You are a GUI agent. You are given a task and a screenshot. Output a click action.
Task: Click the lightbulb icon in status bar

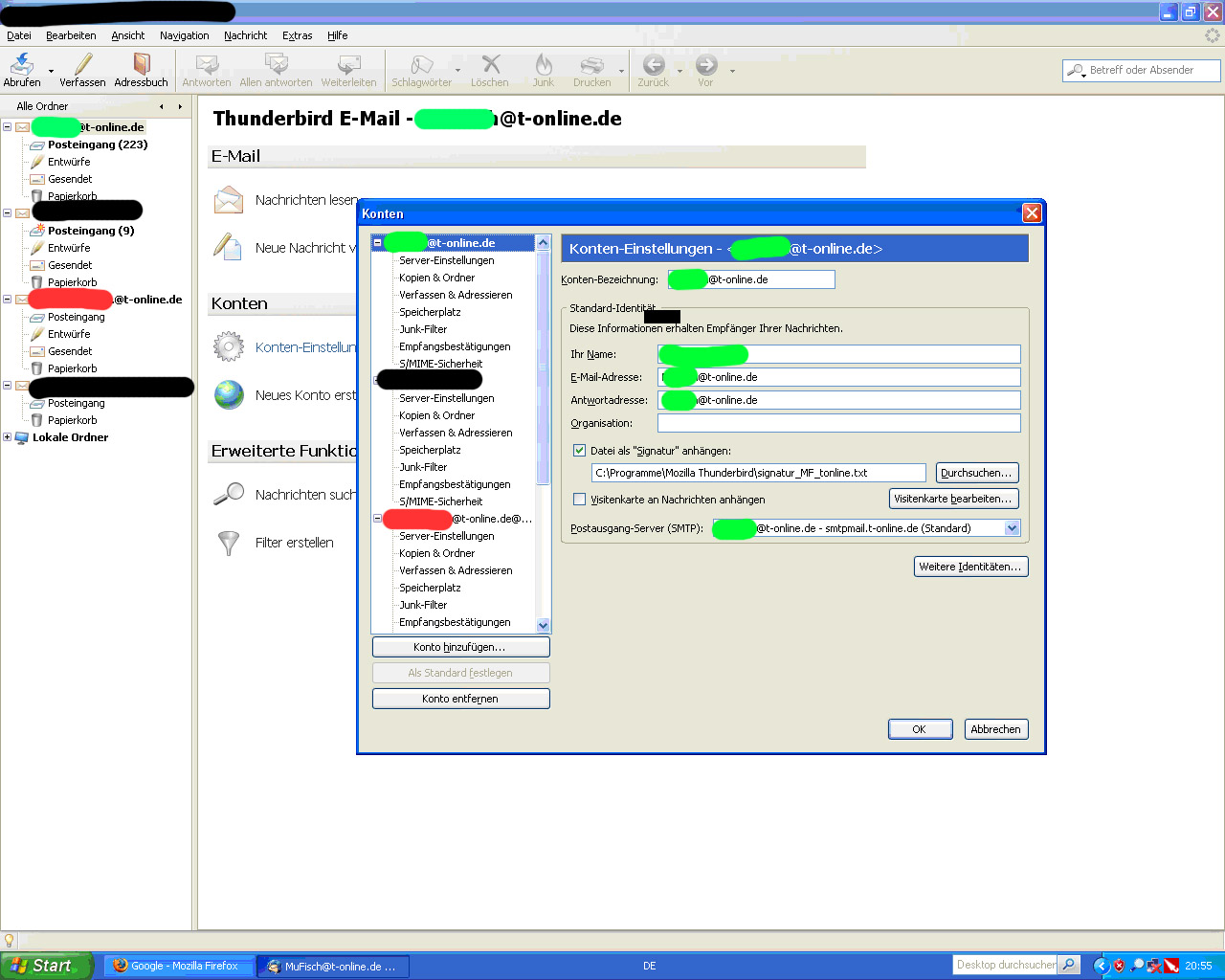click(x=10, y=941)
